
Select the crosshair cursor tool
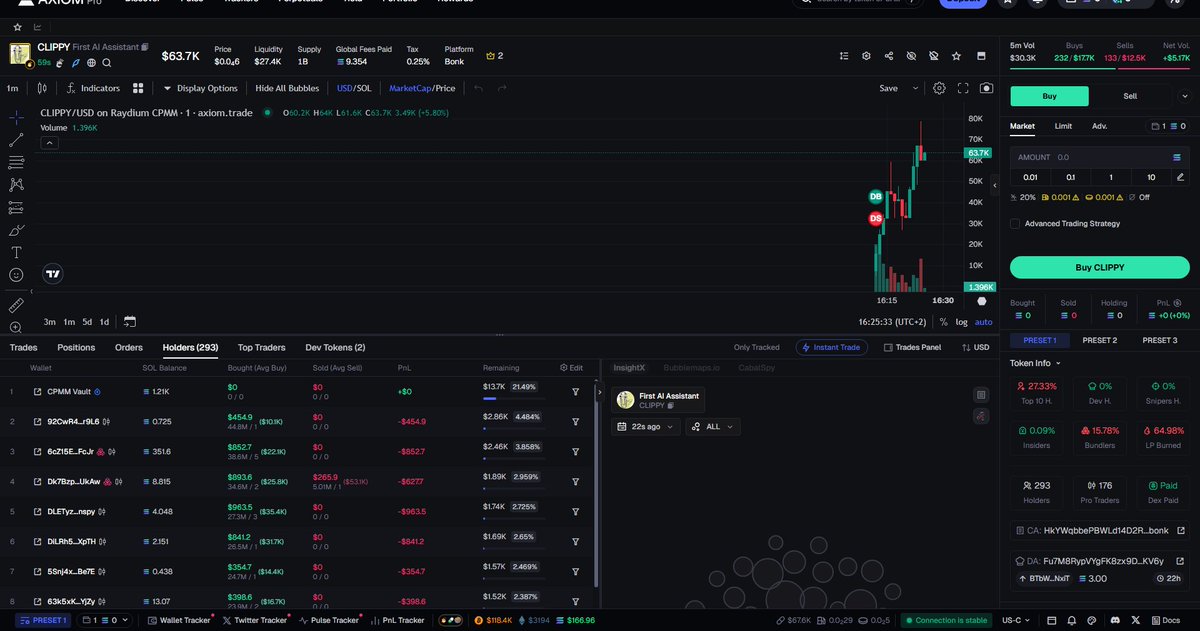pyautogui.click(x=16, y=116)
